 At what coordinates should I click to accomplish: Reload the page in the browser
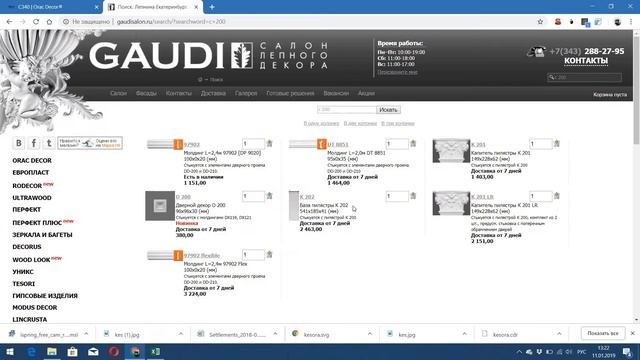click(36, 22)
